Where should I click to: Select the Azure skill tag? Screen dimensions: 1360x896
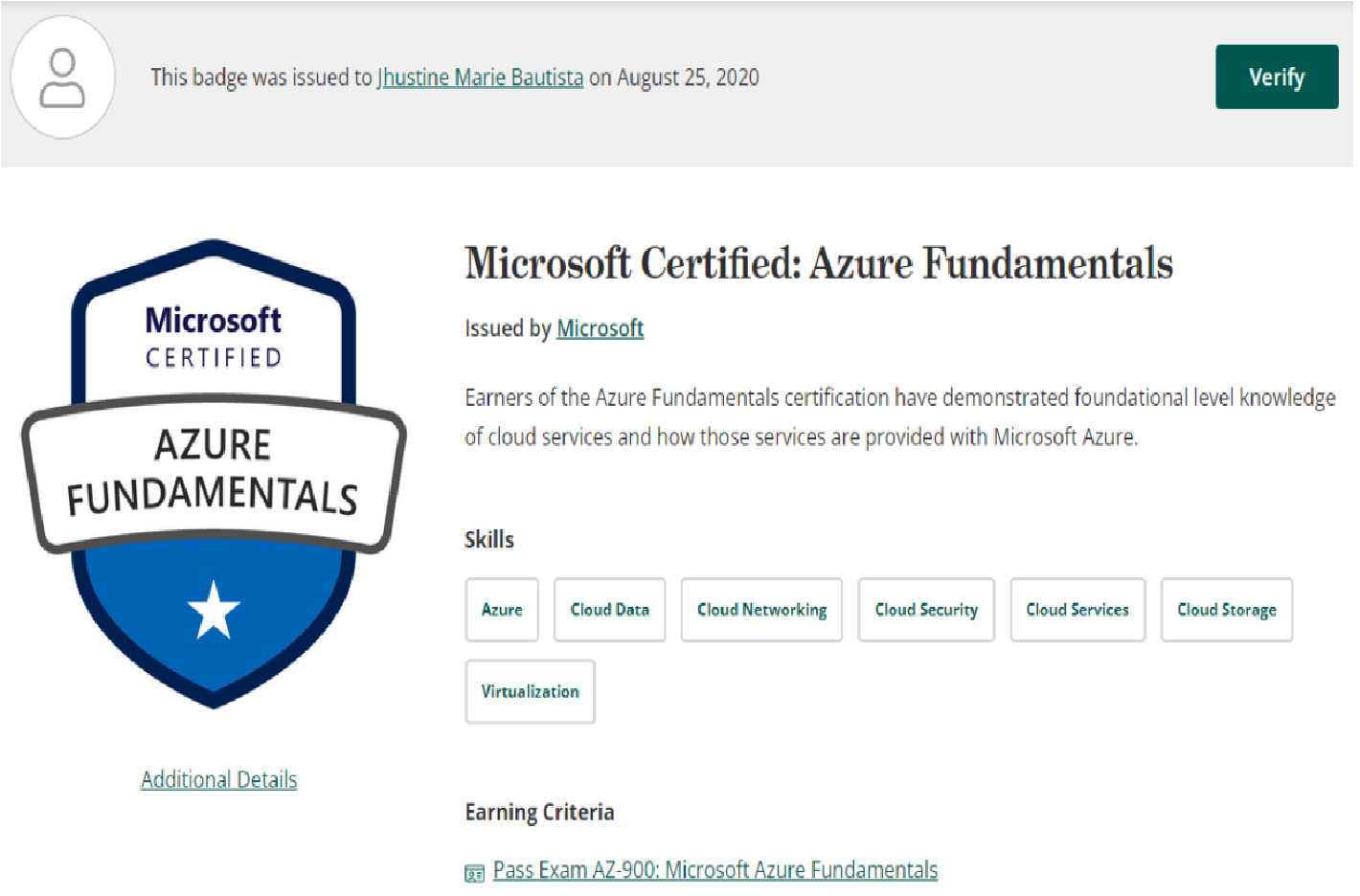(x=502, y=610)
